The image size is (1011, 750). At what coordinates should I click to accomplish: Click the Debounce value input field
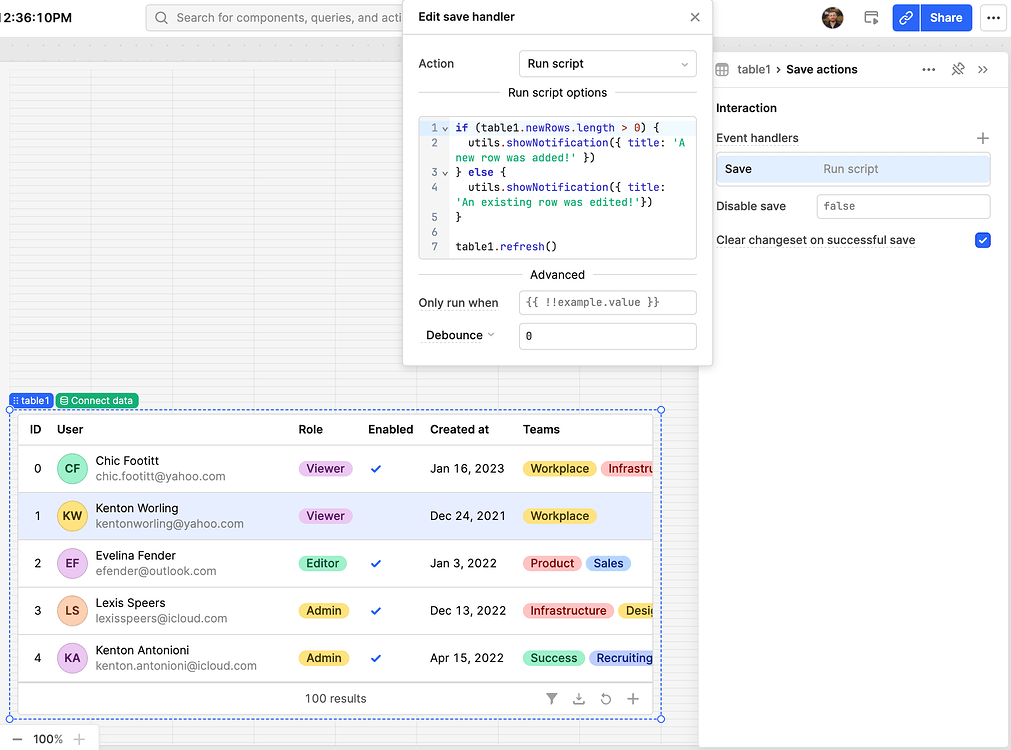607,336
